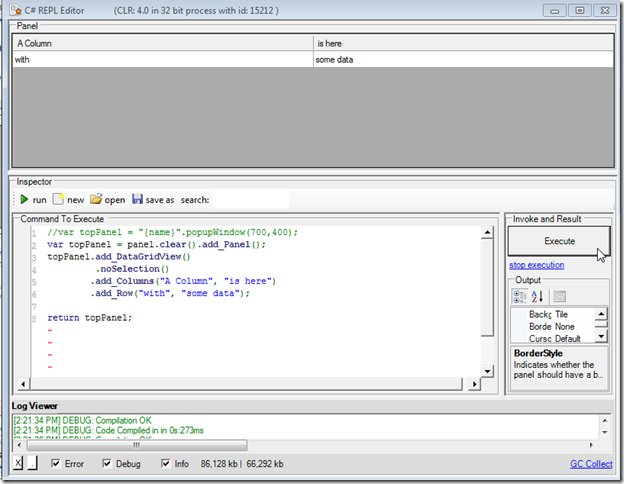Click the green run arrow icon

click(24, 199)
